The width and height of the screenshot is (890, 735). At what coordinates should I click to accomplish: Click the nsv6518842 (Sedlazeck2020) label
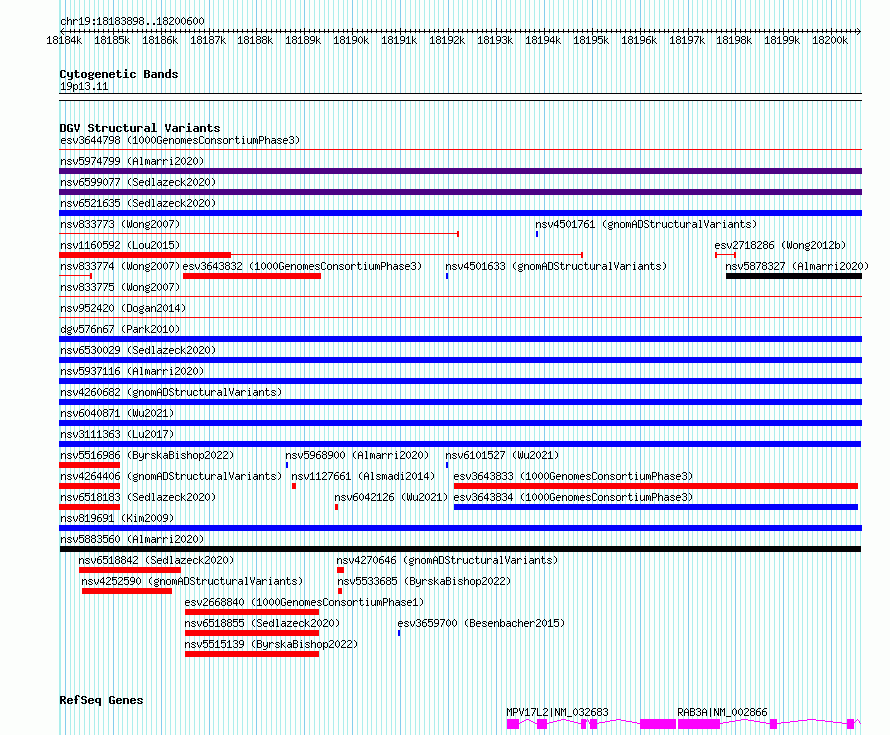tap(156, 560)
